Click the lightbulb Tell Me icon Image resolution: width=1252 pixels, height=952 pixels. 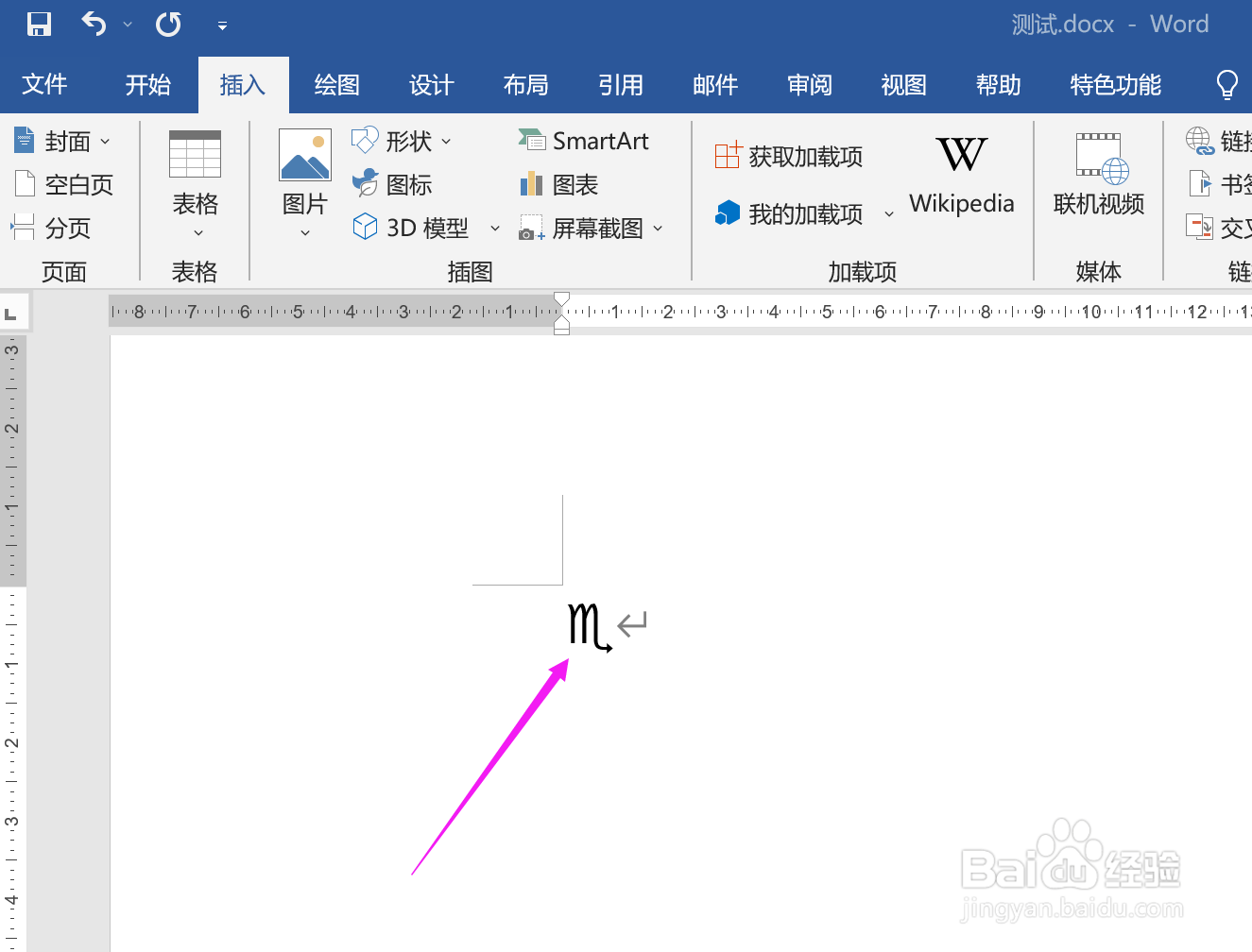(x=1226, y=84)
